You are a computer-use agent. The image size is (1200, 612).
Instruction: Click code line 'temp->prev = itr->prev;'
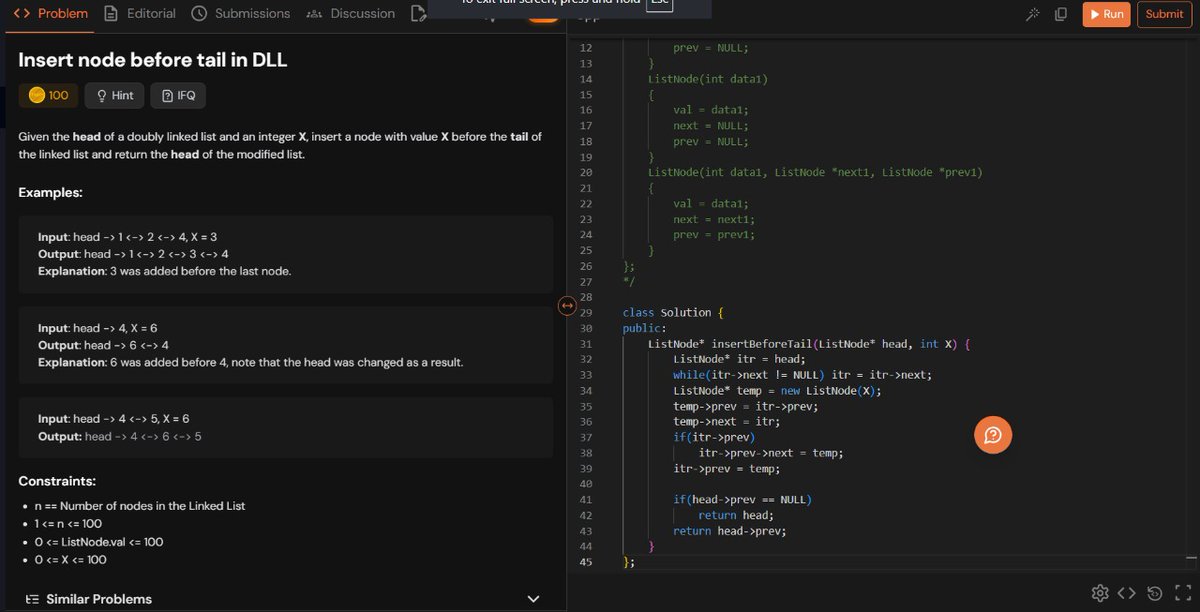[x=745, y=406]
